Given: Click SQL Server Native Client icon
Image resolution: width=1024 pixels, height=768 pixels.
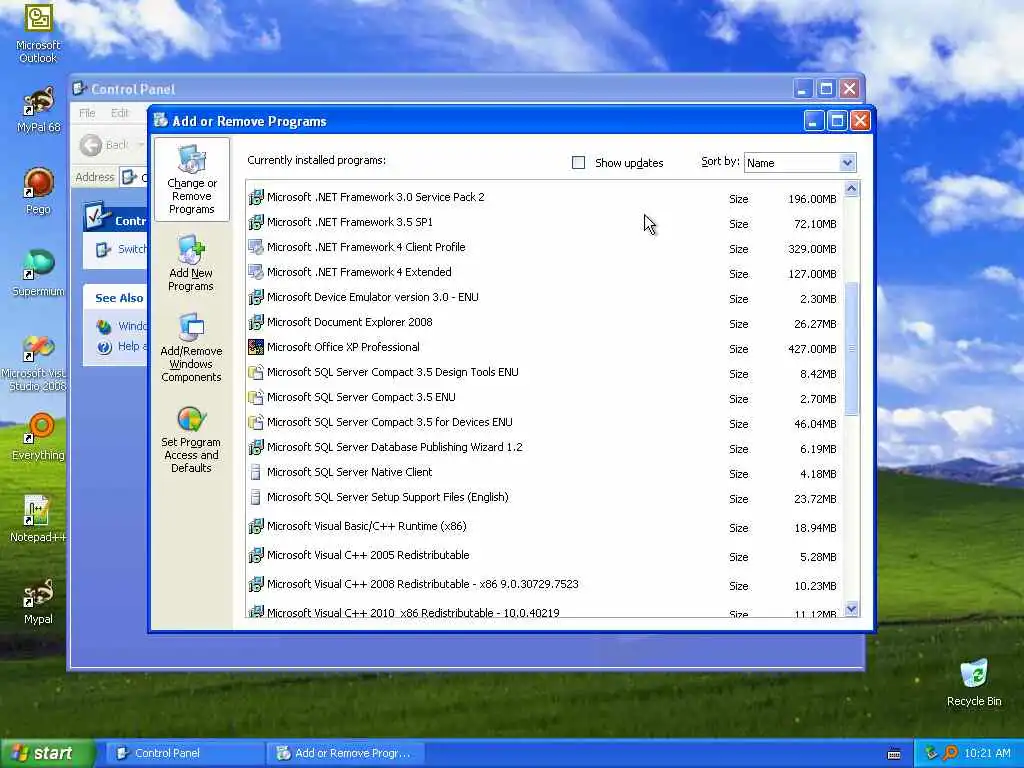Looking at the screenshot, I should [x=256, y=472].
